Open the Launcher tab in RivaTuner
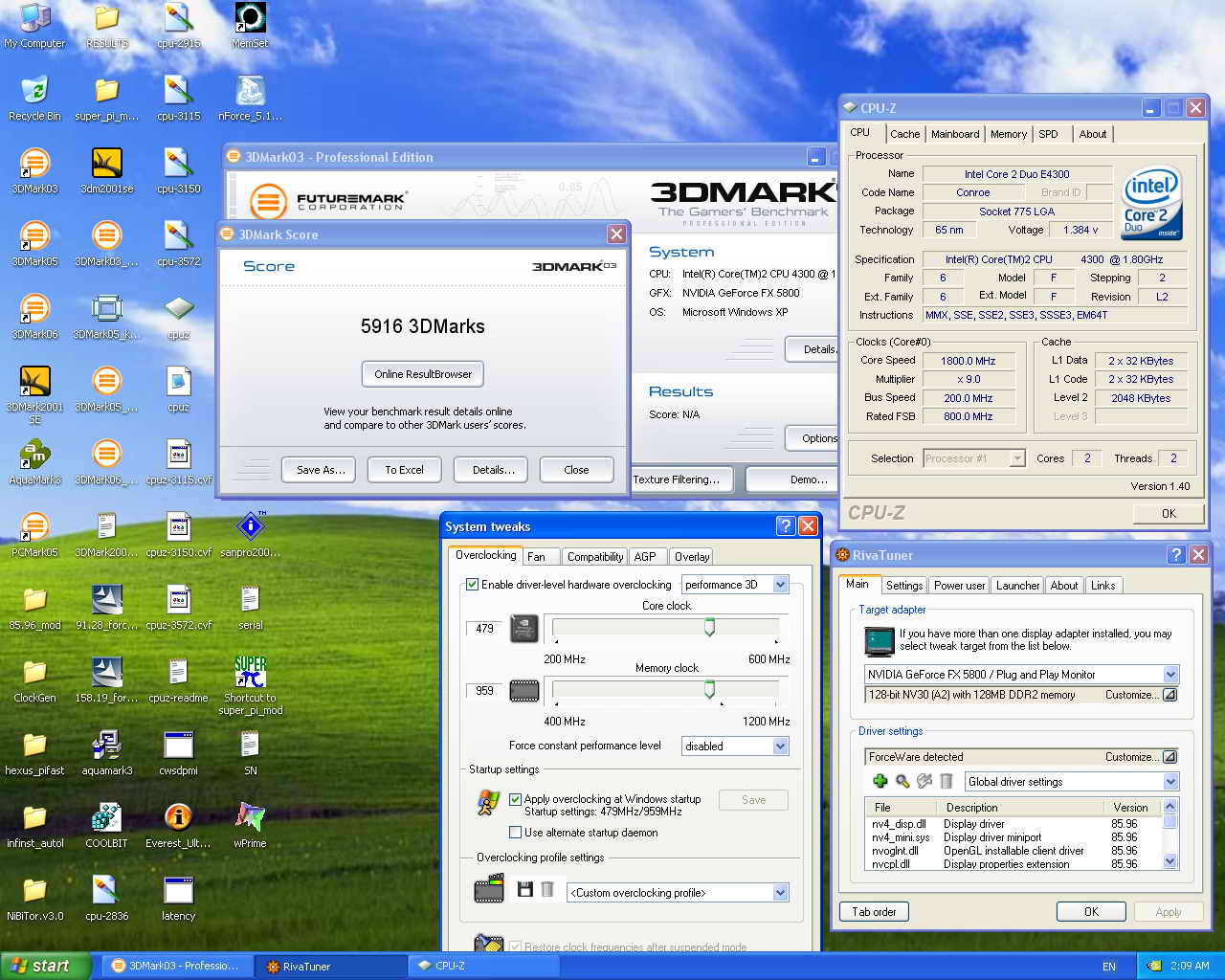This screenshot has width=1225, height=980. pyautogui.click(x=1017, y=586)
